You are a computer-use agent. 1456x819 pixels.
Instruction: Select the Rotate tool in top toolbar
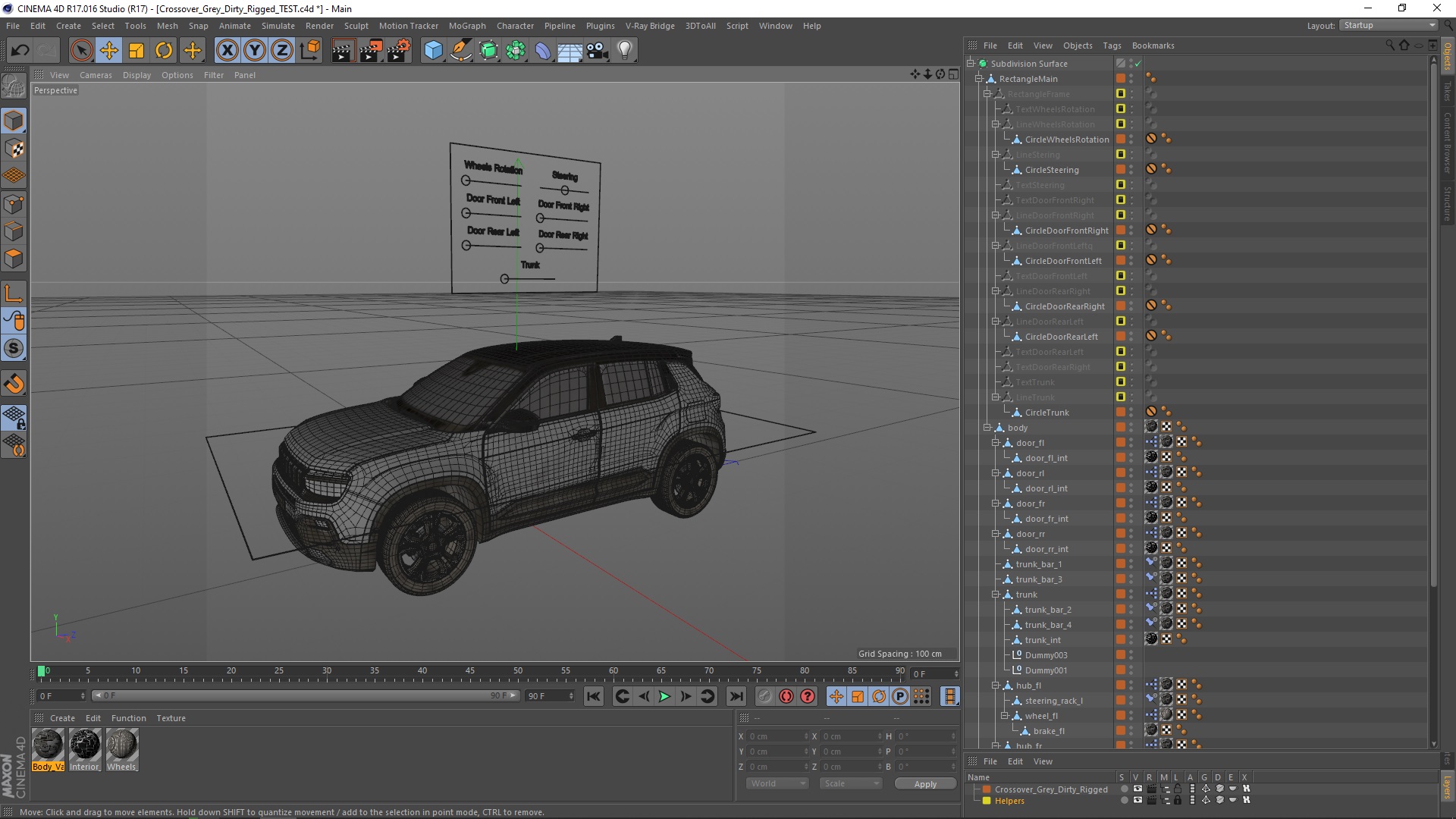tap(164, 51)
